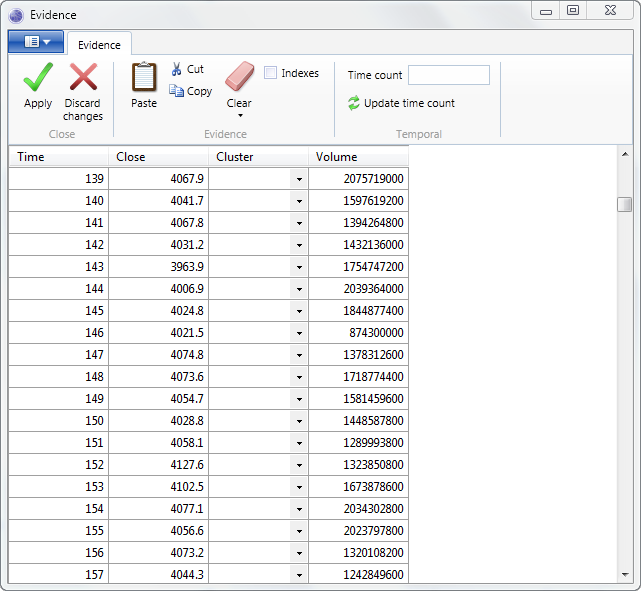Open the Cluster dropdown for row 139
This screenshot has width=641, height=591.
click(x=299, y=179)
